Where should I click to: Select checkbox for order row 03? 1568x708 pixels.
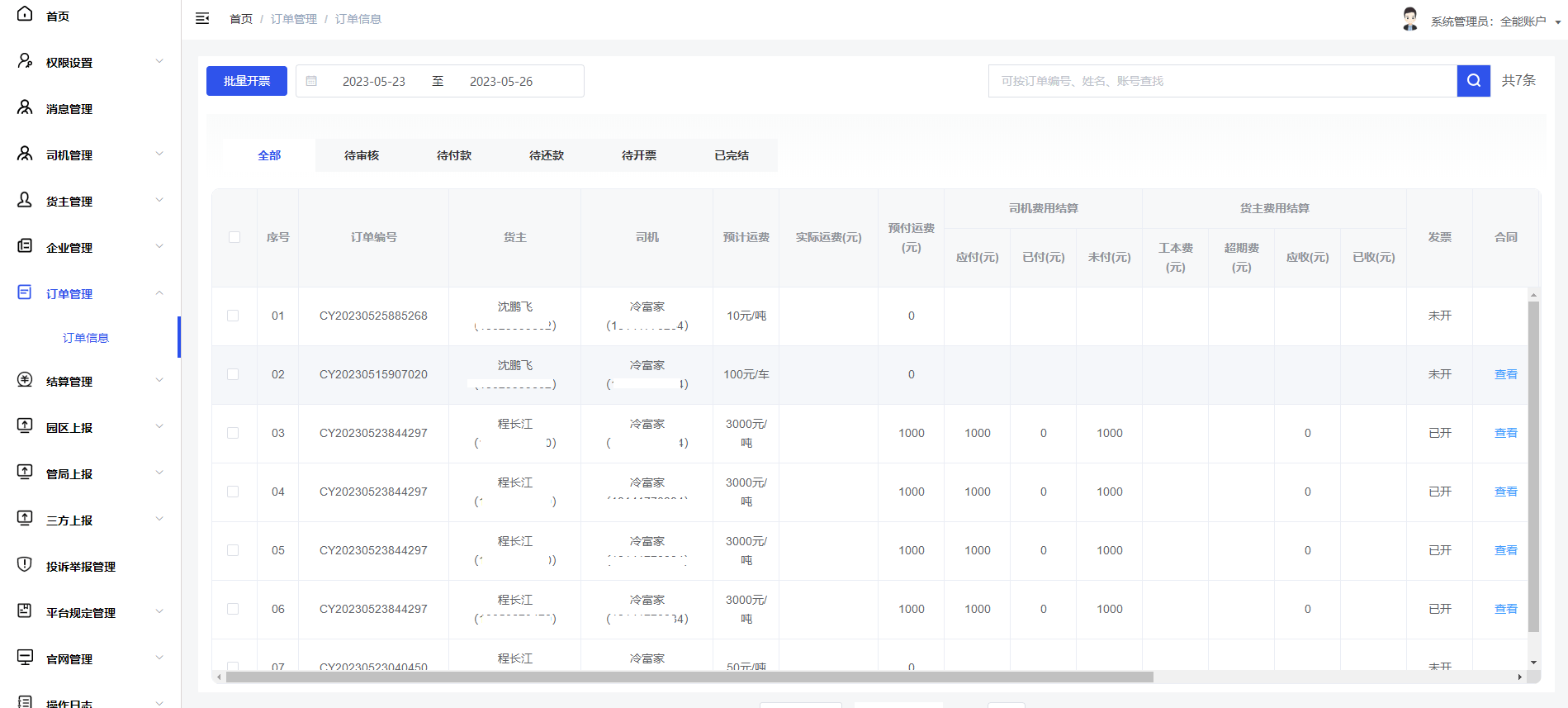pyautogui.click(x=233, y=433)
